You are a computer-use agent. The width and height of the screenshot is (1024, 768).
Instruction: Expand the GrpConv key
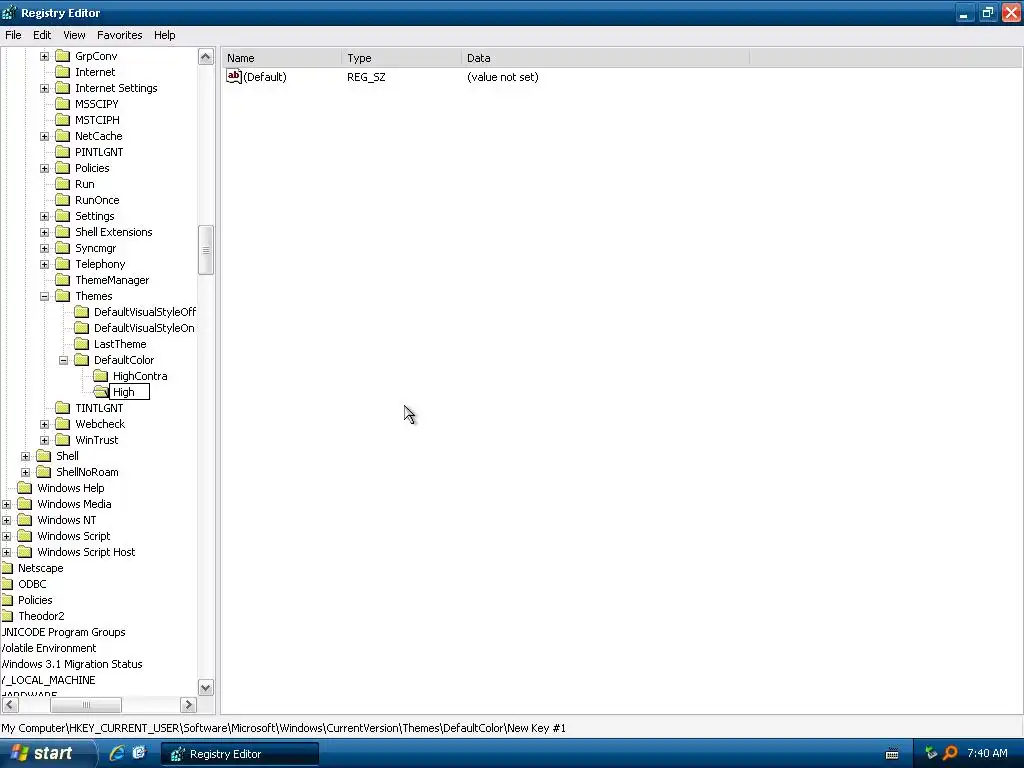click(44, 56)
